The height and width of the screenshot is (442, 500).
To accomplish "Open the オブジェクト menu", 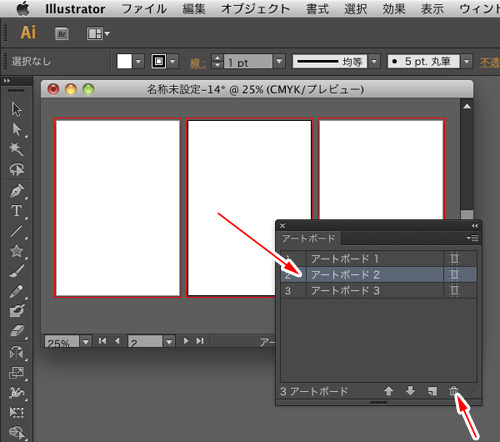I will pos(255,9).
